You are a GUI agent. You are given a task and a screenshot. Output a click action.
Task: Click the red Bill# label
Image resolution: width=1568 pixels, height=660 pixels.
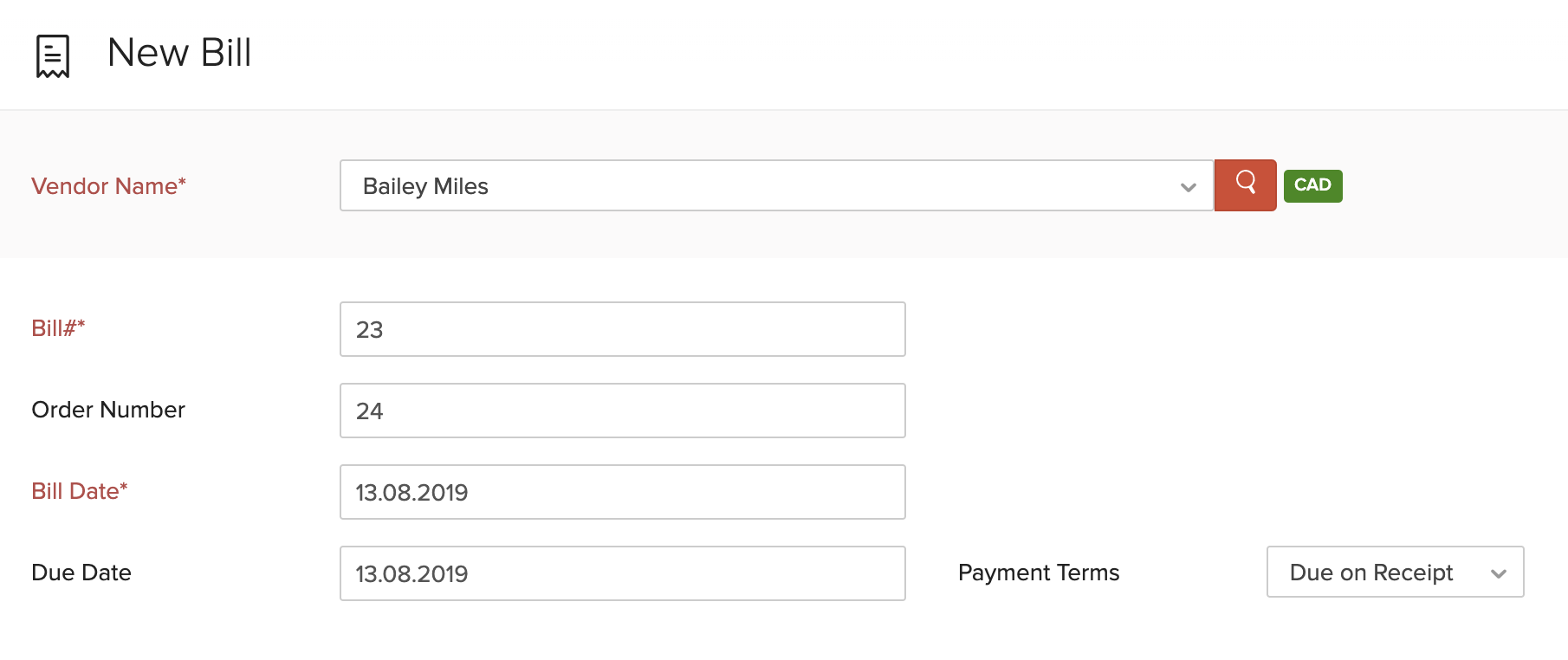tap(58, 328)
